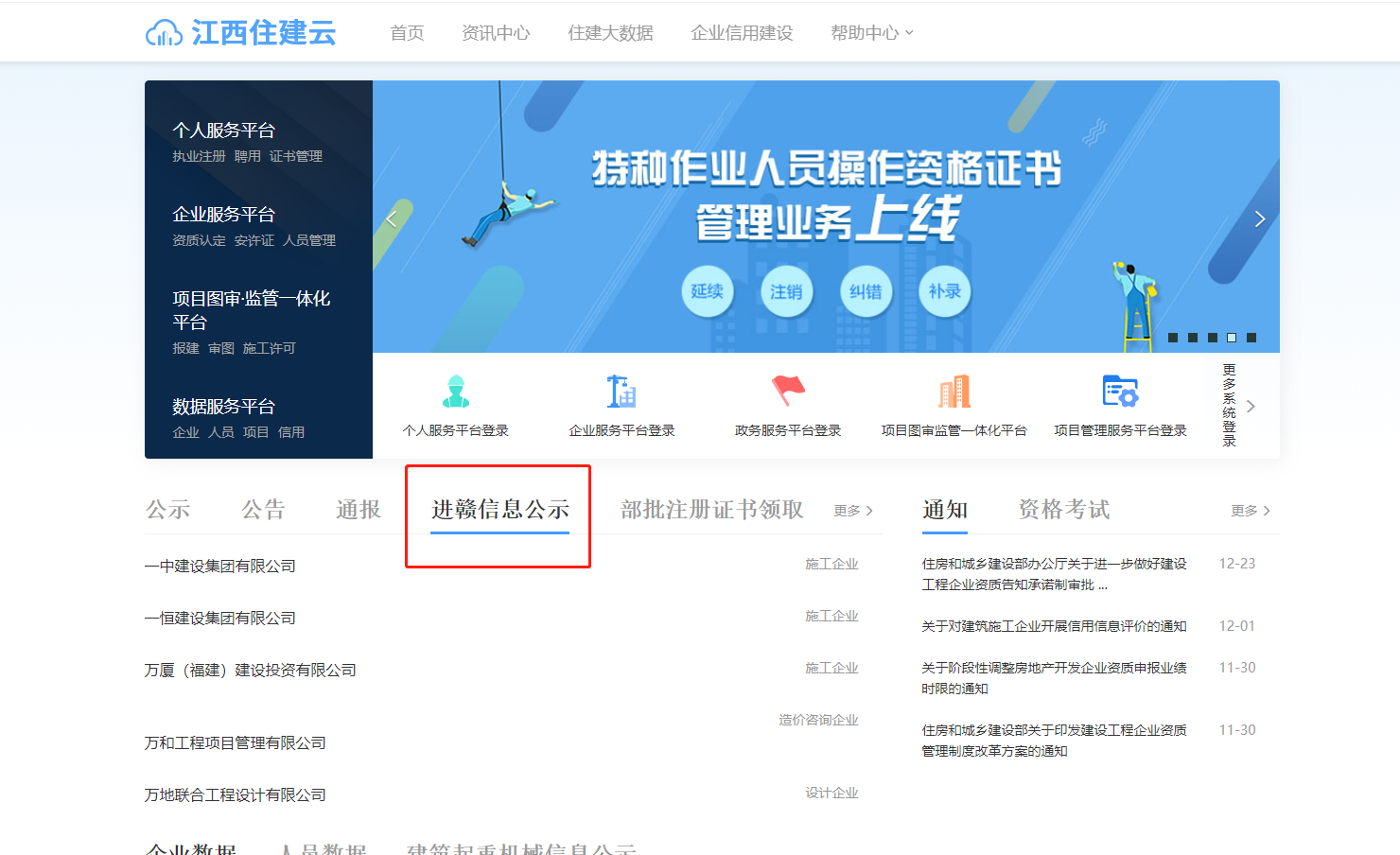Open 个人服务平台登录 worker icon

pyautogui.click(x=456, y=392)
